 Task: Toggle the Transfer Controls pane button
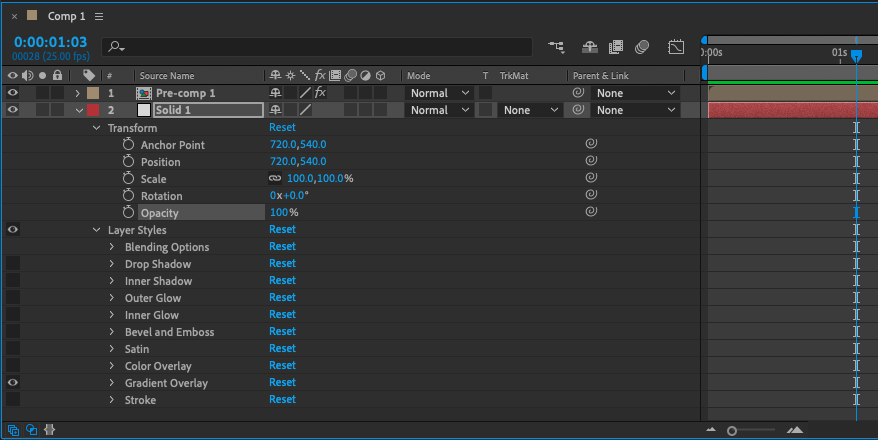tap(32, 430)
